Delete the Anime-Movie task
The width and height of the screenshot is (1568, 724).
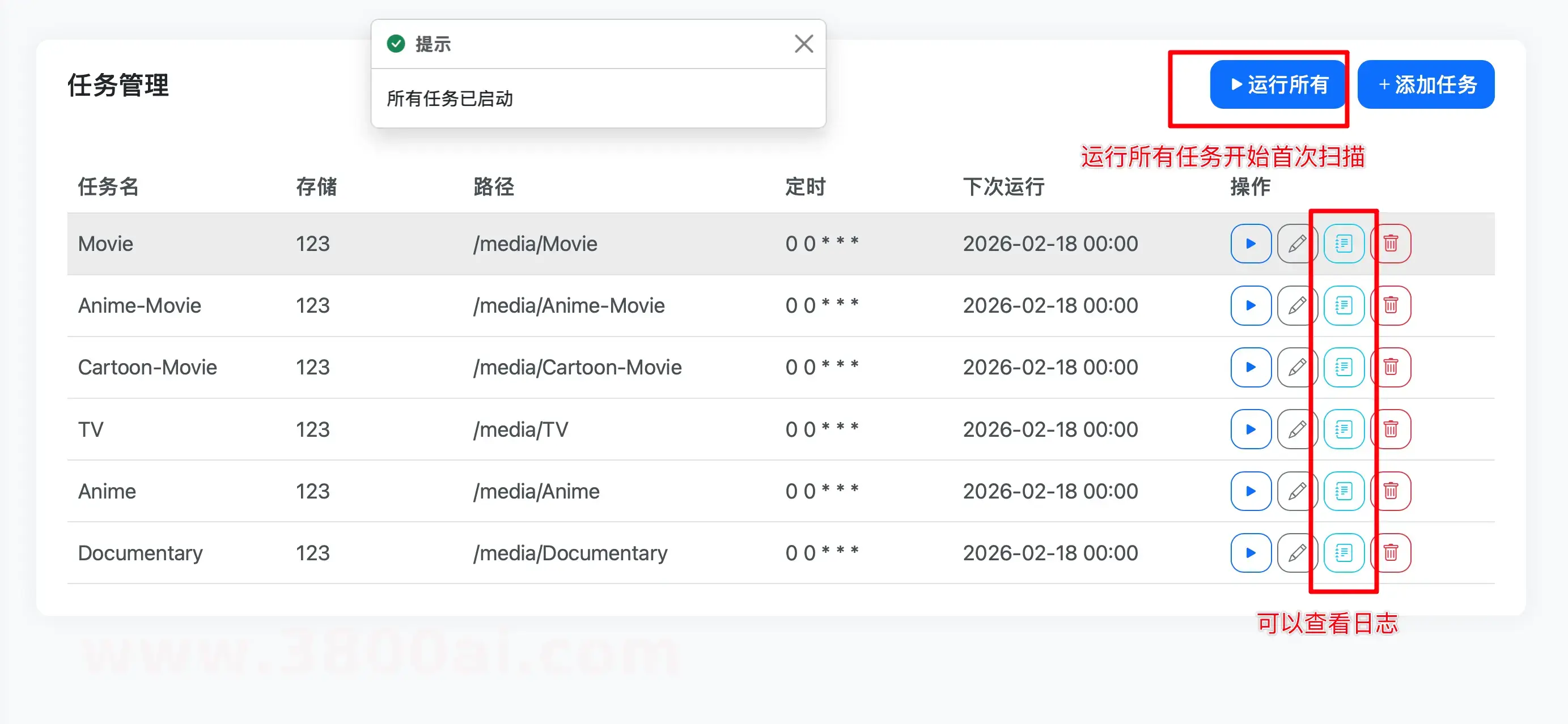pyautogui.click(x=1390, y=305)
